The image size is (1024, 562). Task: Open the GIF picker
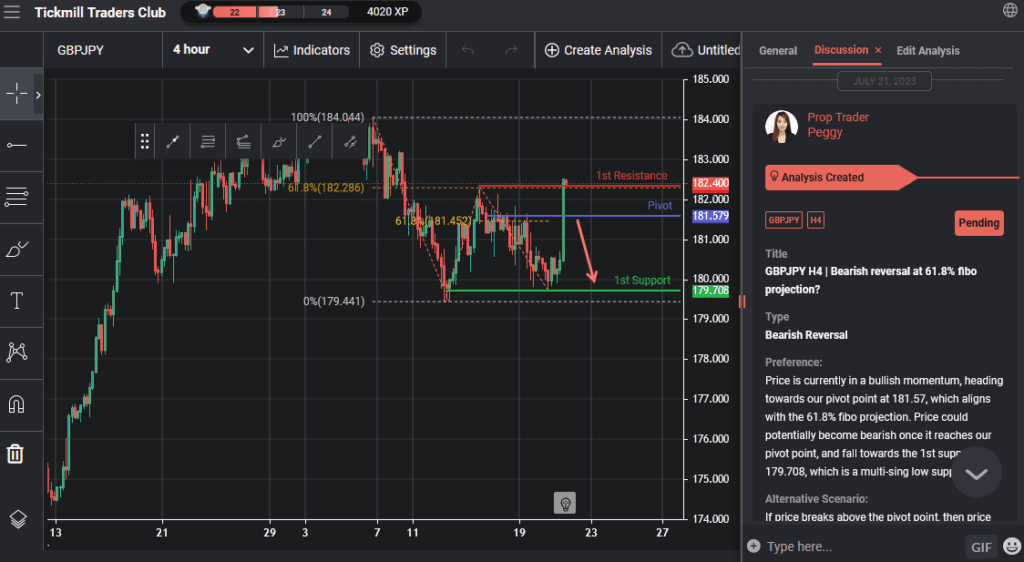tap(981, 546)
